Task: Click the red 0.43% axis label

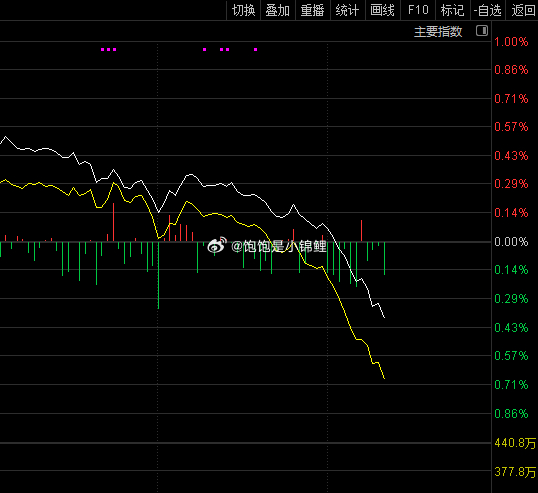Action: [x=511, y=156]
